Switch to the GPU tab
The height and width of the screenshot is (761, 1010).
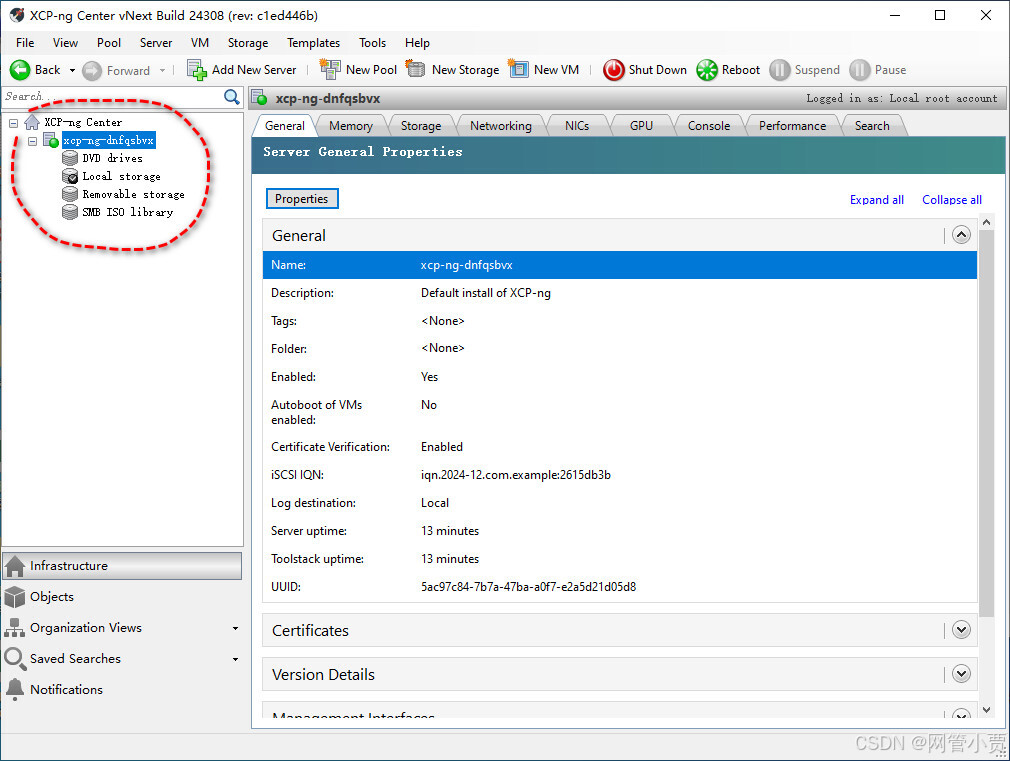click(642, 126)
